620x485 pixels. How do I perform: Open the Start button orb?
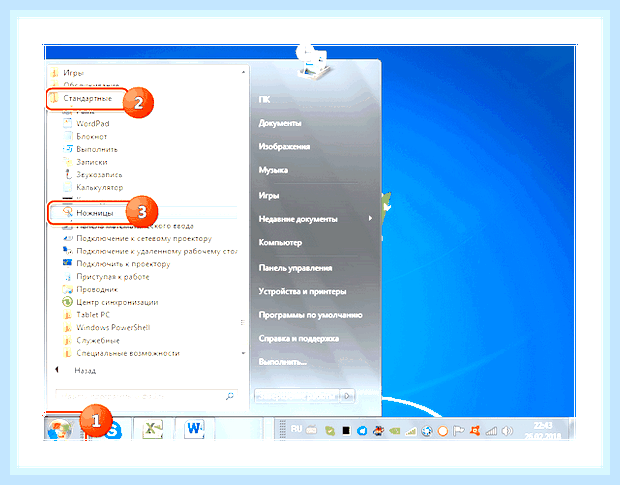[x=59, y=429]
